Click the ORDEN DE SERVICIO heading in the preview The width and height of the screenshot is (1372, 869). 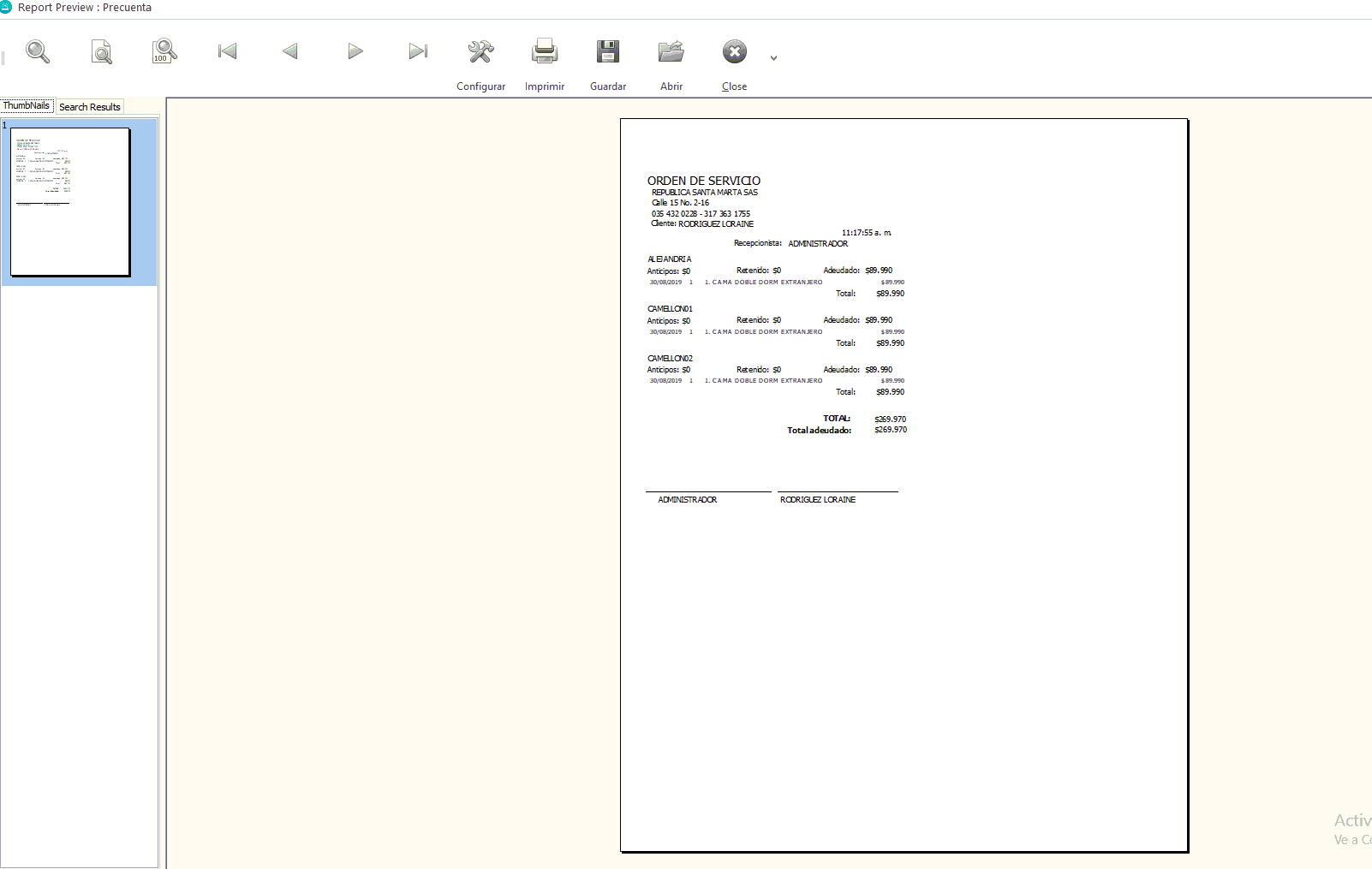click(x=703, y=181)
